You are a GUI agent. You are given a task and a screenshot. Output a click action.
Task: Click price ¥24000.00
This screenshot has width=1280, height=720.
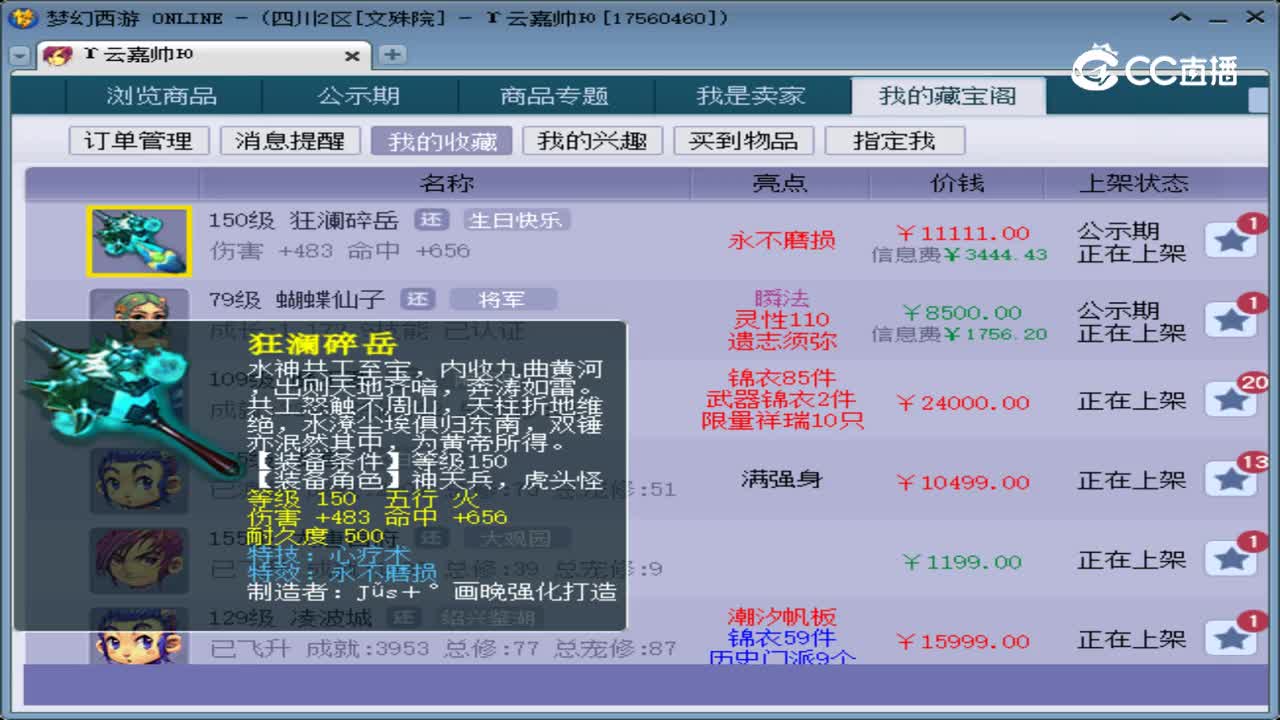point(963,403)
